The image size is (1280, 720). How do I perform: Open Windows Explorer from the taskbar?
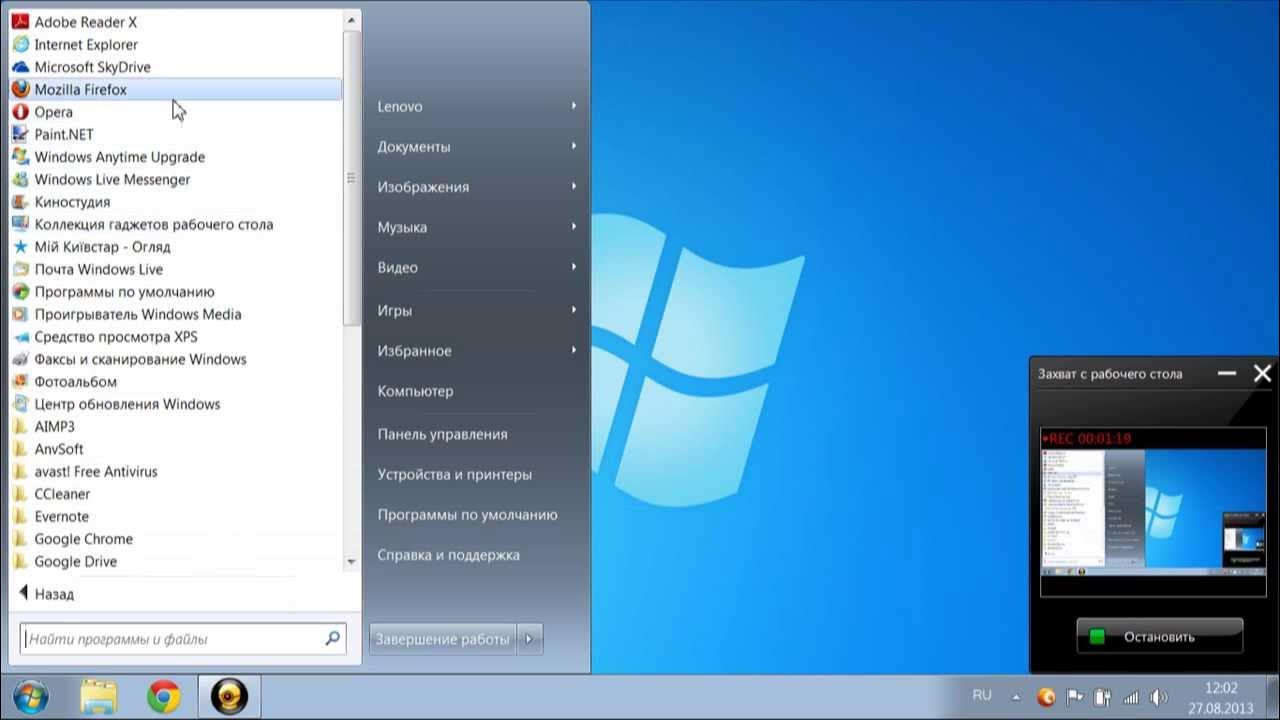(x=98, y=696)
